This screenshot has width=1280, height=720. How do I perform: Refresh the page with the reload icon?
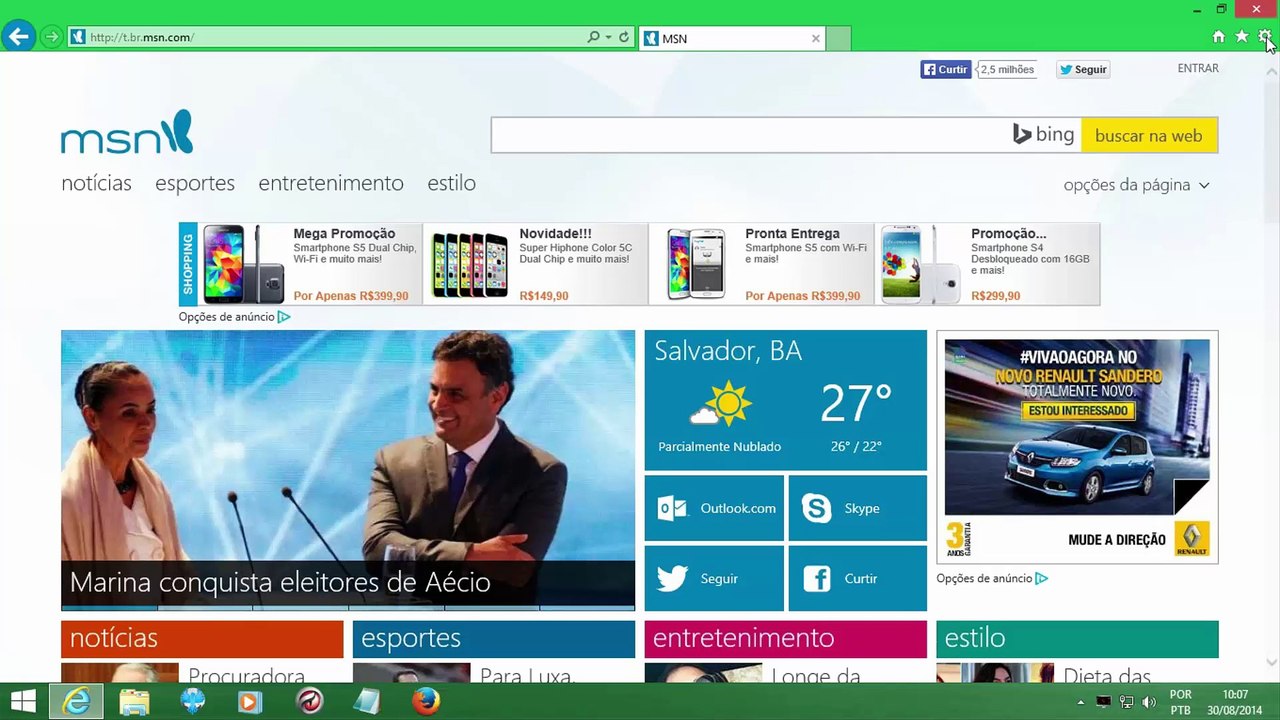[x=624, y=37]
